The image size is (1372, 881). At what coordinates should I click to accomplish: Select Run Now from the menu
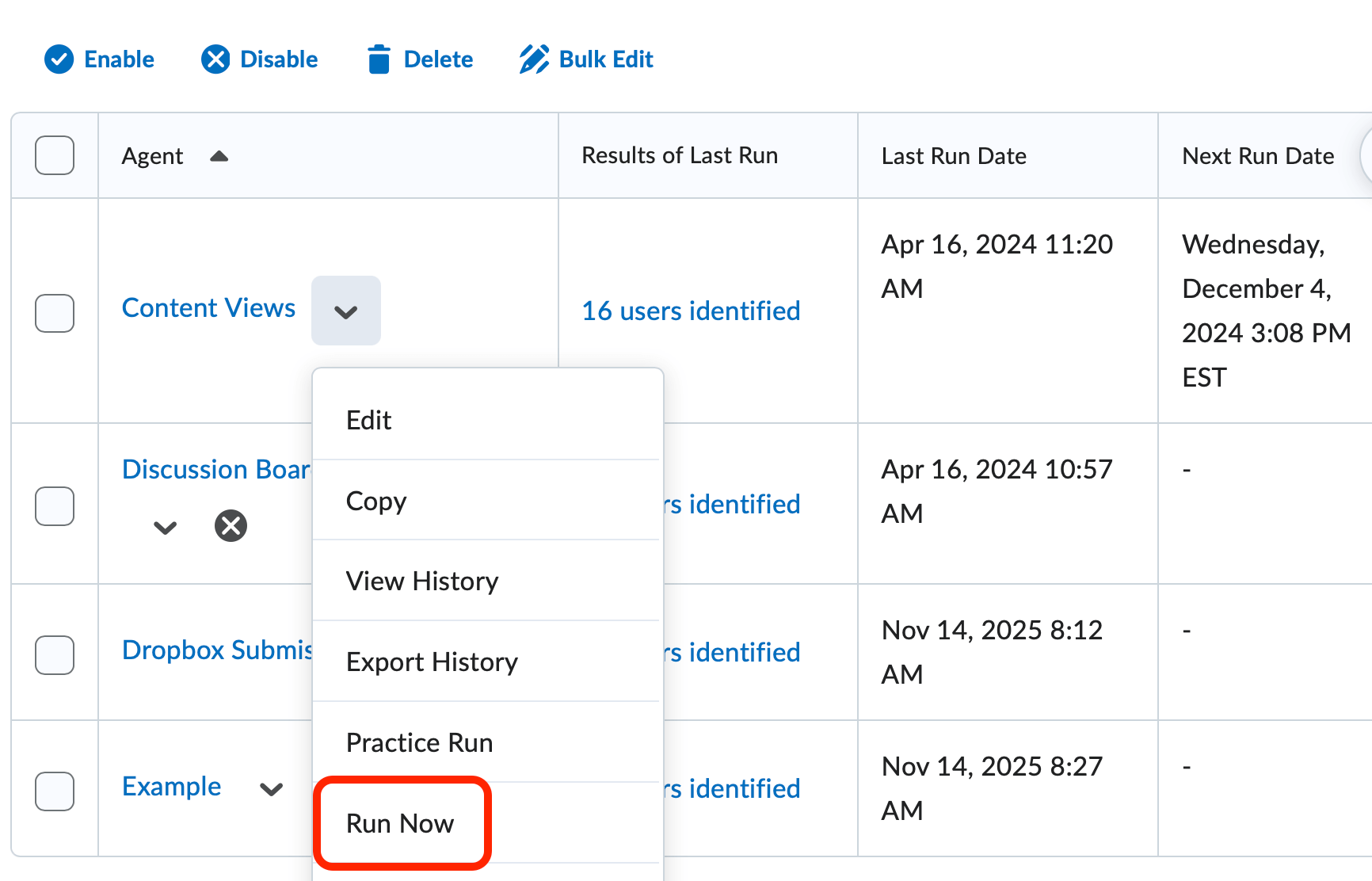coord(400,823)
